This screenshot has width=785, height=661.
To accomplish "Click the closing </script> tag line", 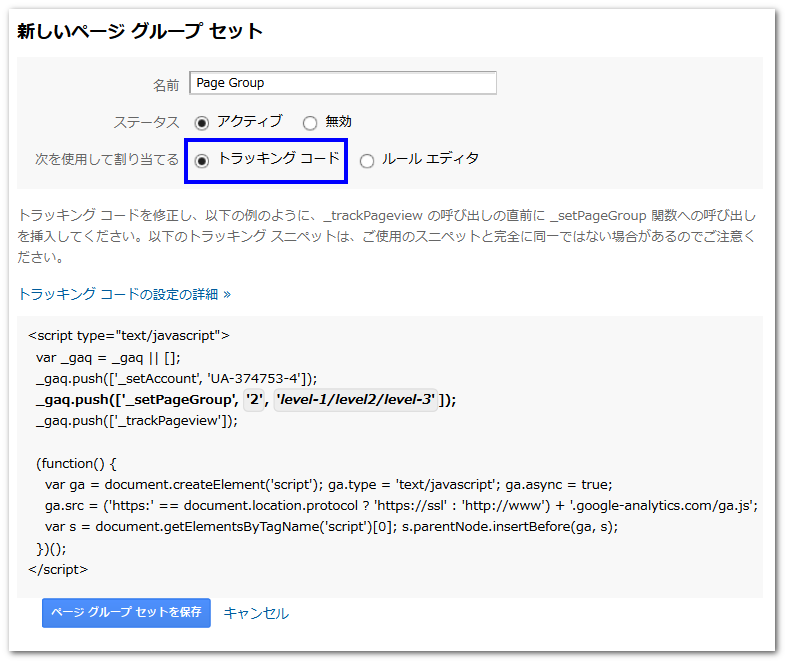I will click(58, 569).
